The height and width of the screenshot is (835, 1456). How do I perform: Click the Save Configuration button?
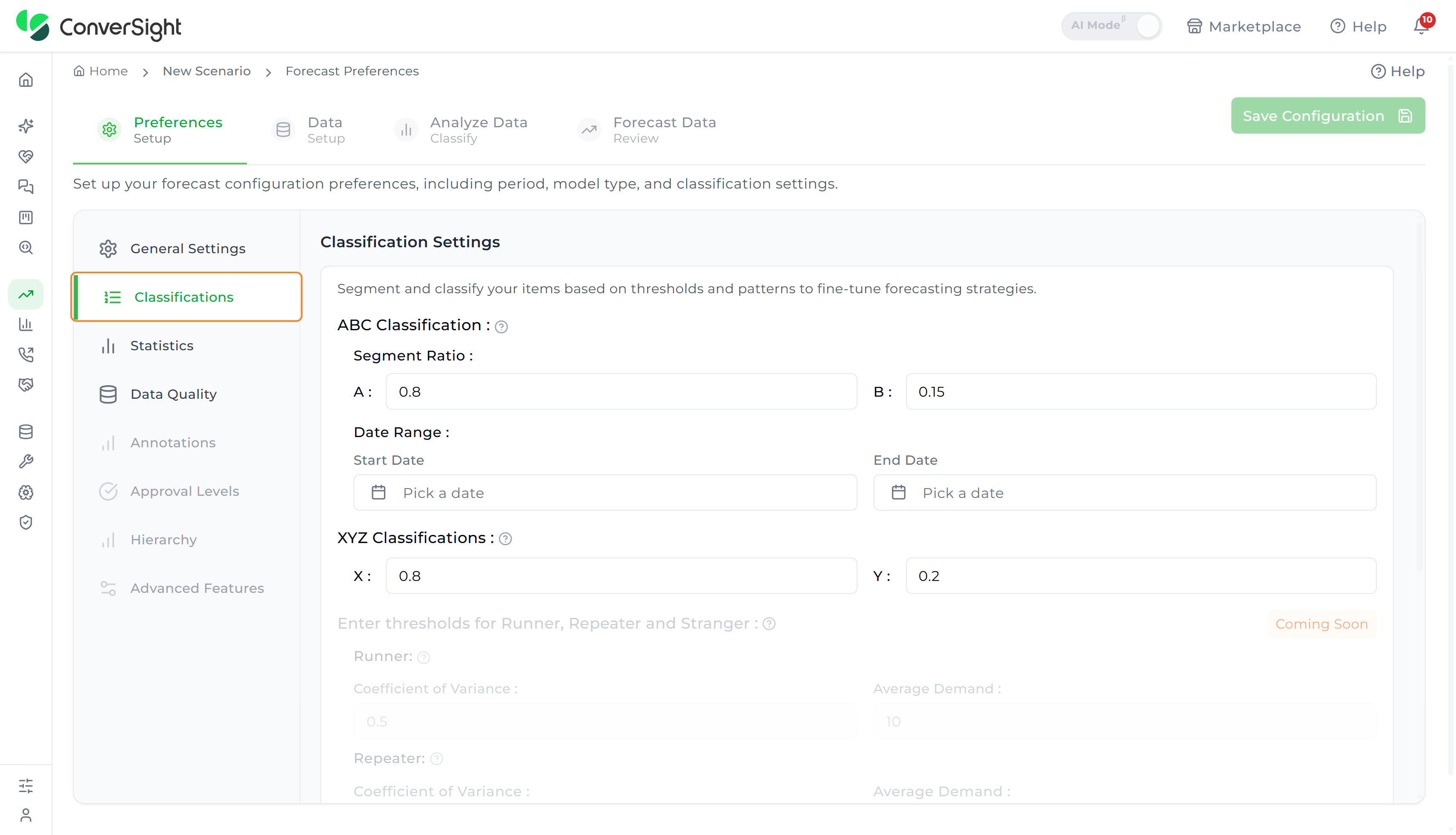click(x=1327, y=116)
